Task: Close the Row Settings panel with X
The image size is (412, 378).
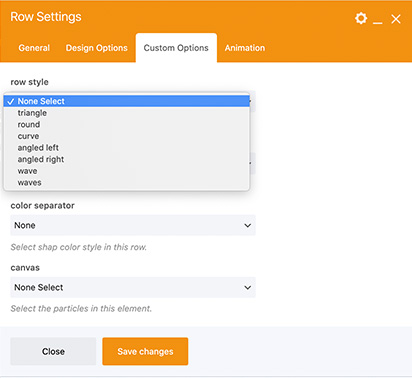Action: tap(396, 19)
